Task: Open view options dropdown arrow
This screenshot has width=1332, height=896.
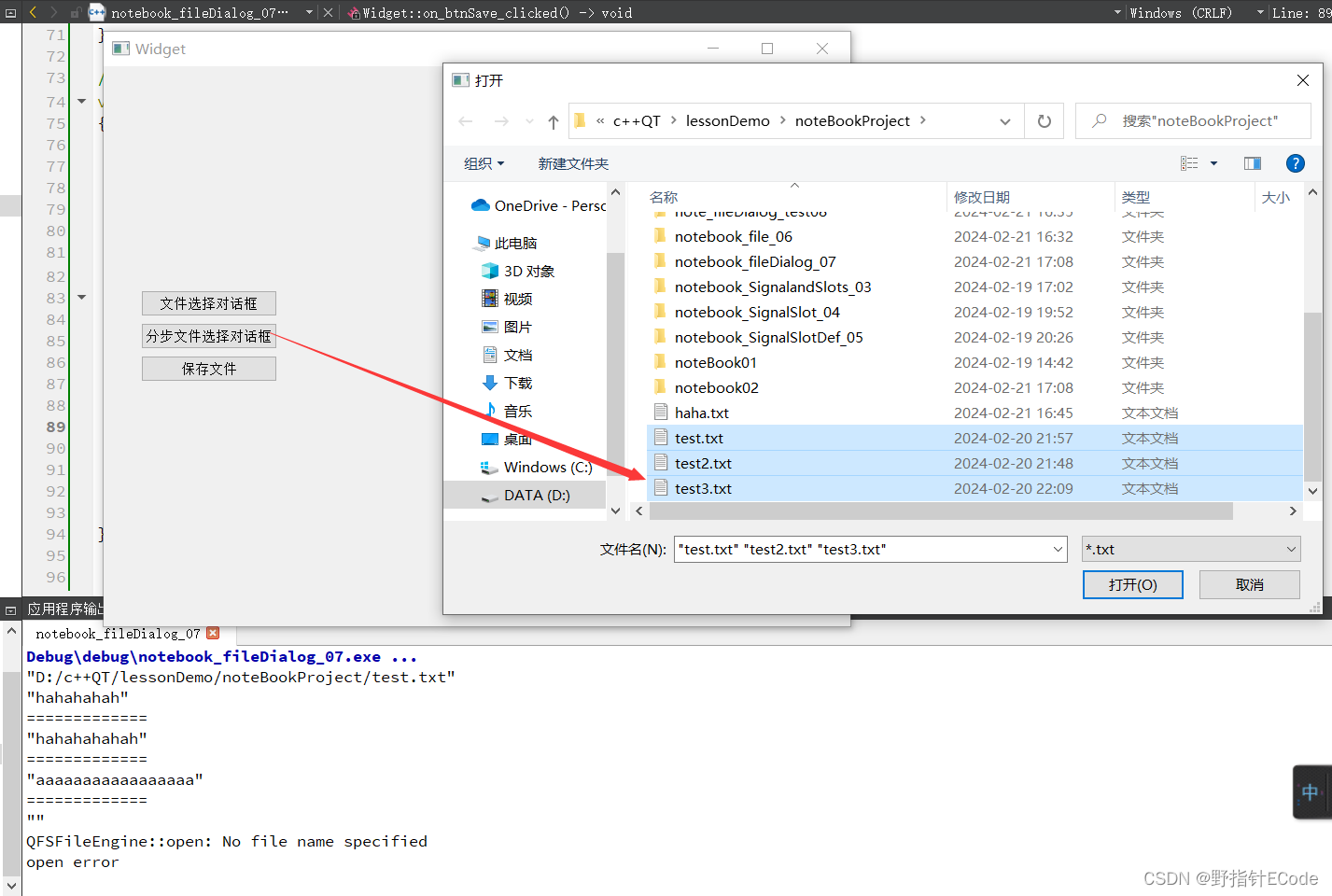Action: click(x=1213, y=163)
